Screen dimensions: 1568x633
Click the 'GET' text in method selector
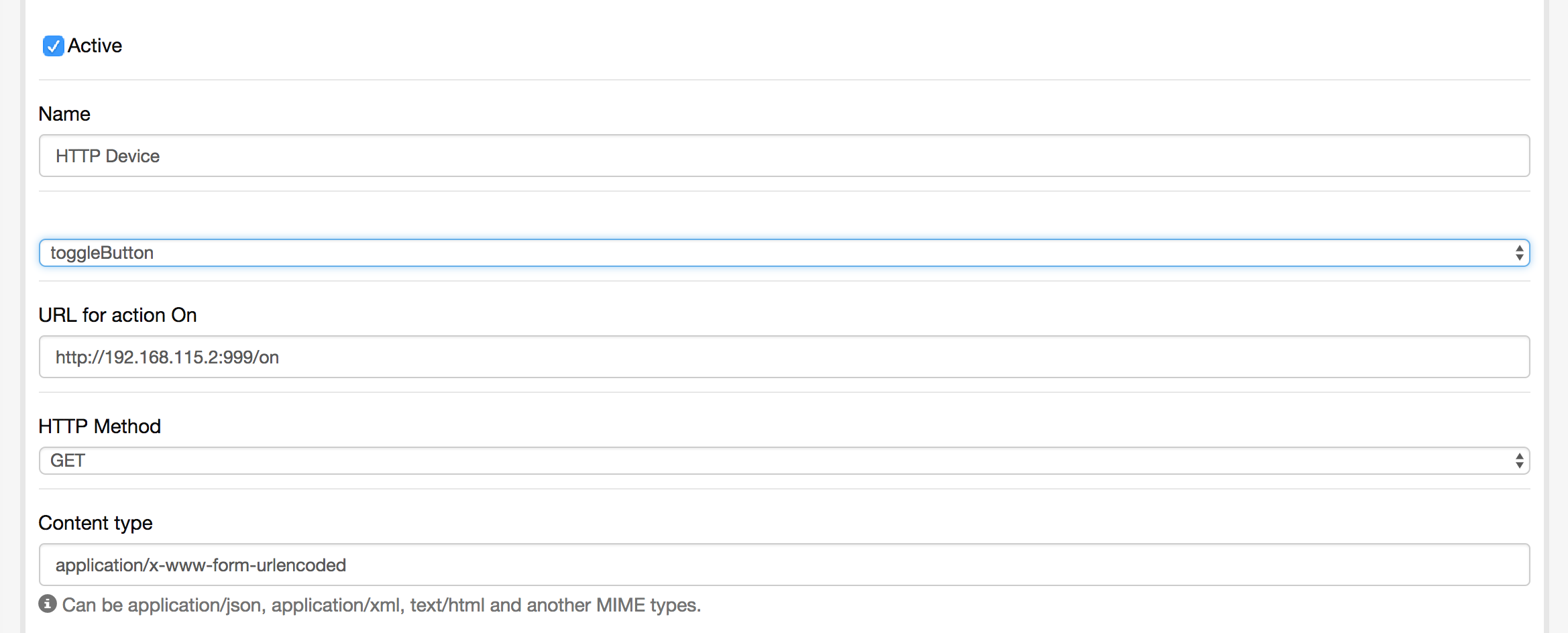pyautogui.click(x=68, y=461)
